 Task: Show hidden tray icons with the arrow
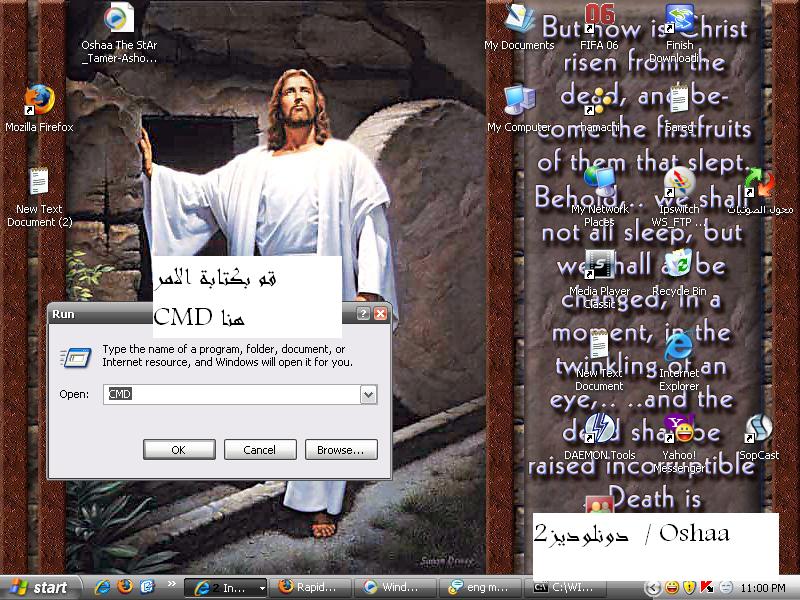[653, 588]
